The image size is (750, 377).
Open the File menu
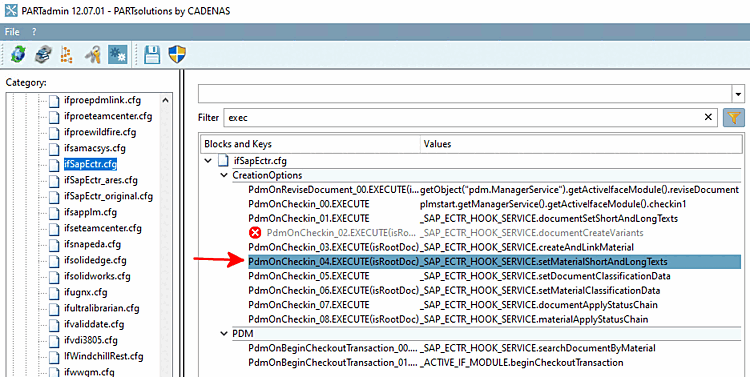pyautogui.click(x=12, y=32)
